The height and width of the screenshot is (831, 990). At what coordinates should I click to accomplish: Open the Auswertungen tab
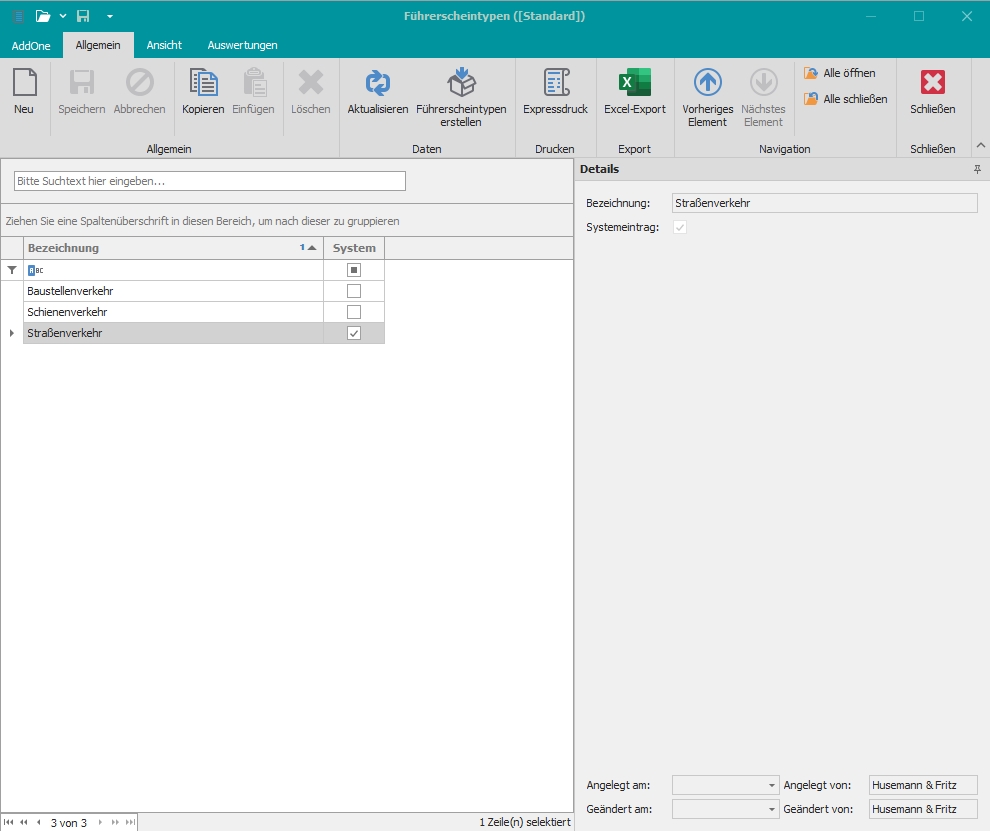(242, 45)
